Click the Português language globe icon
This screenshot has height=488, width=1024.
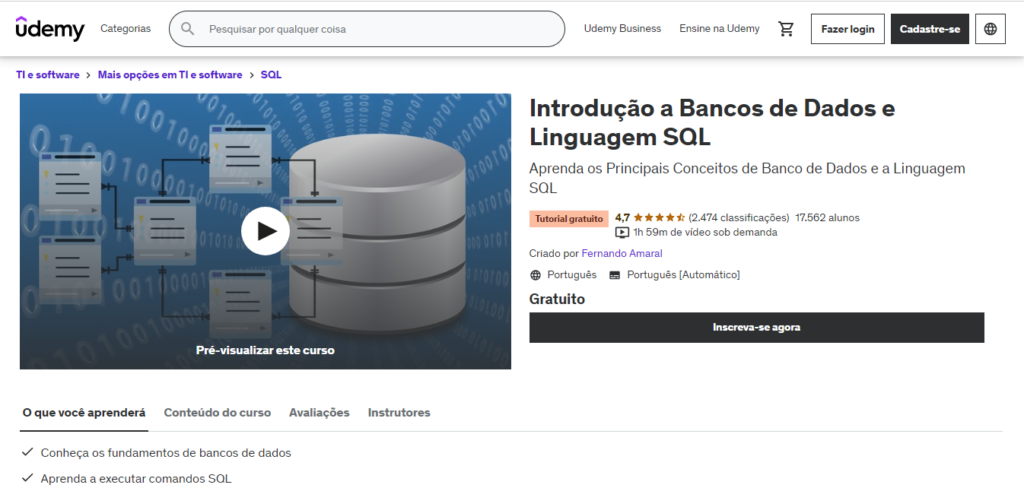pos(536,275)
